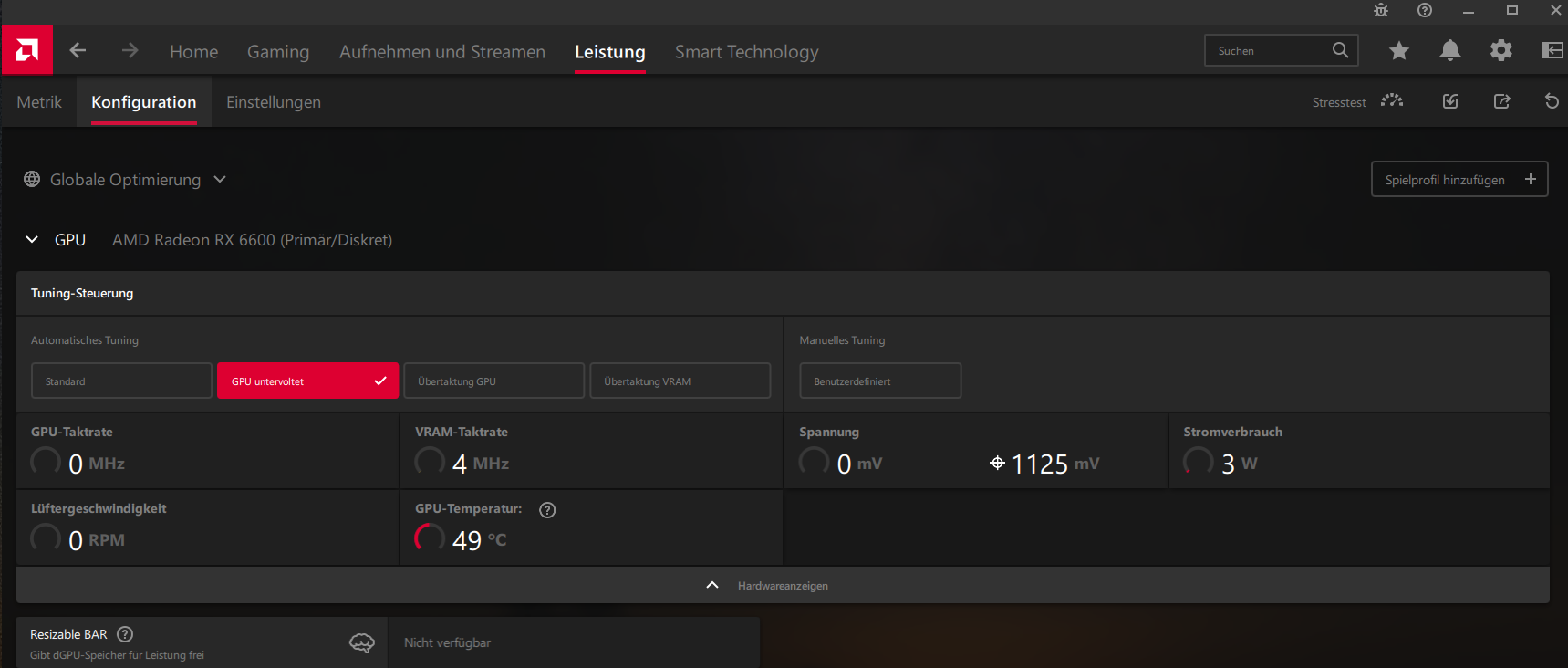1568x668 pixels.
Task: Open the help question mark icon
Action: (1425, 10)
